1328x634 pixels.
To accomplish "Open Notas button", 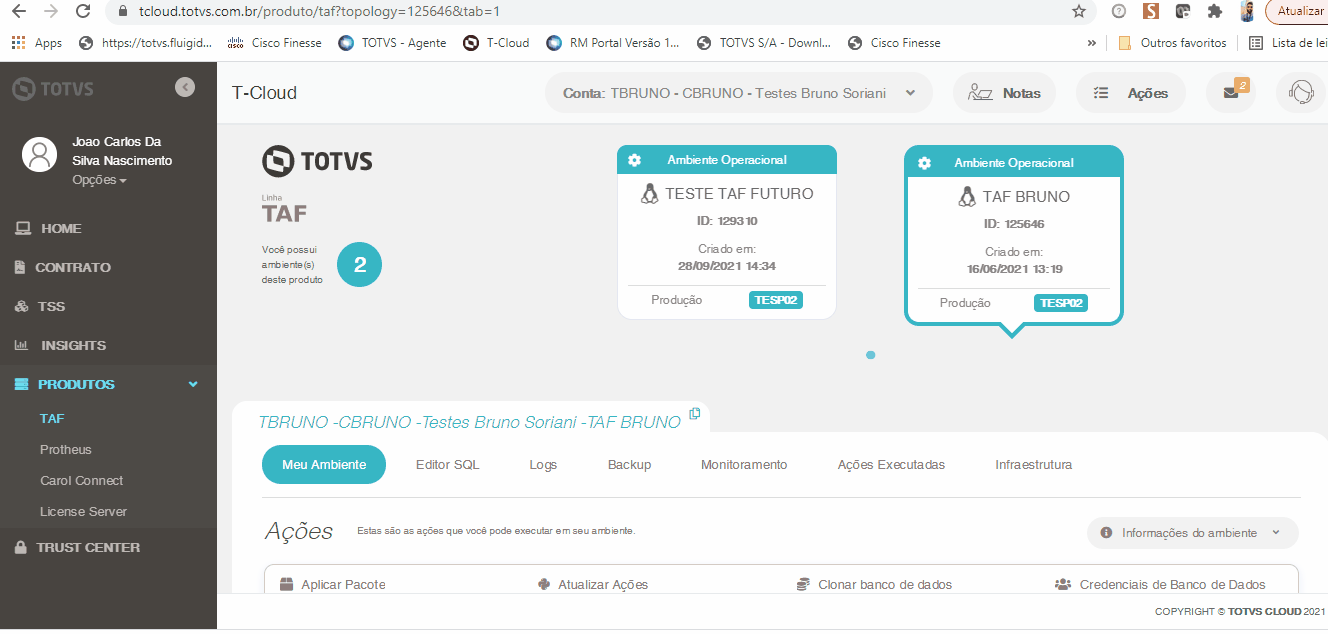I will (1004, 93).
